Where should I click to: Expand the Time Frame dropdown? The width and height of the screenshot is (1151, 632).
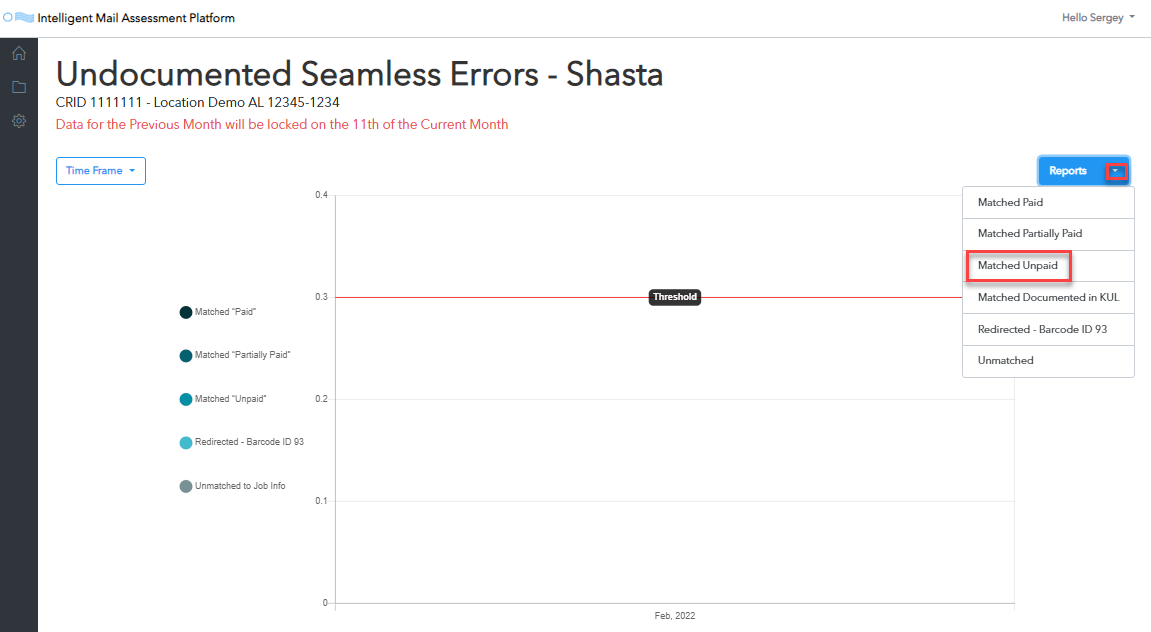(101, 171)
